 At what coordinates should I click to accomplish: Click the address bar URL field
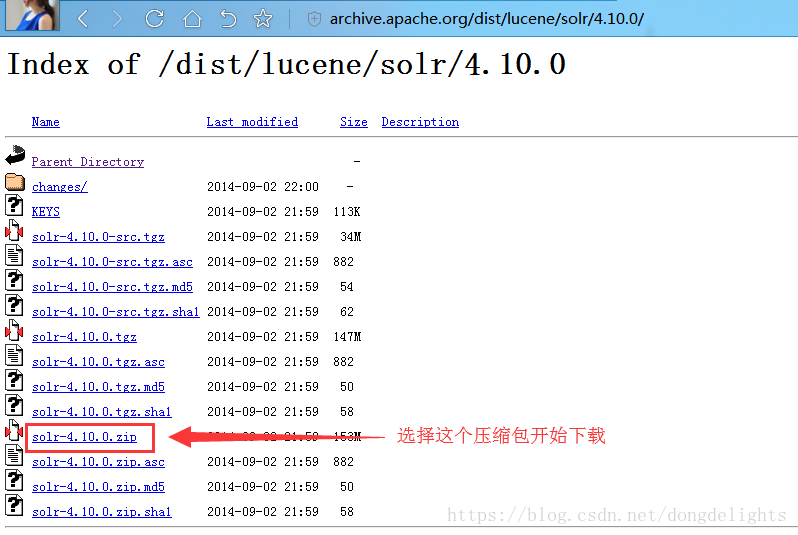pos(487,19)
